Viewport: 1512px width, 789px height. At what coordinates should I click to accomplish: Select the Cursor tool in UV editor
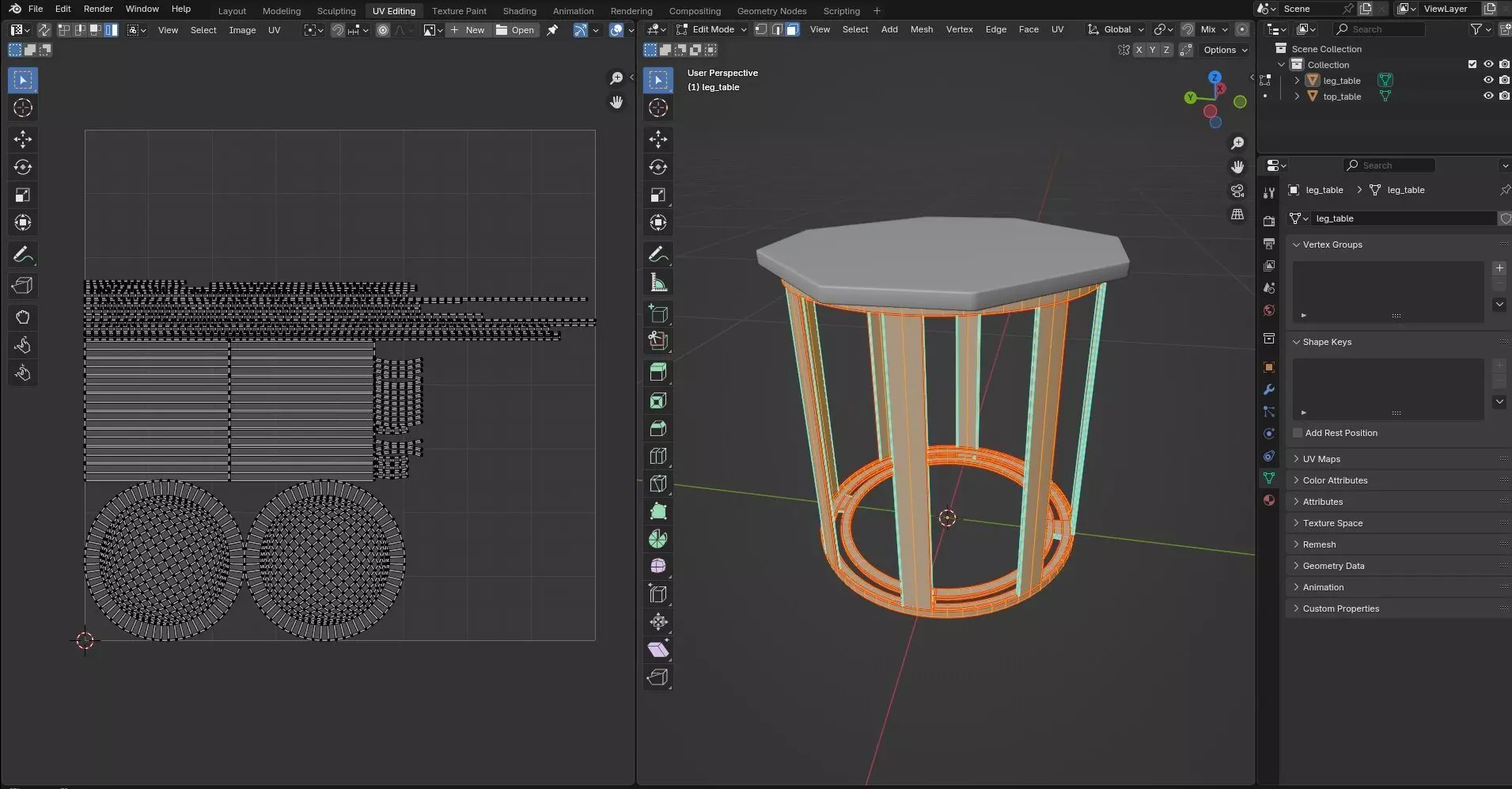(x=23, y=108)
